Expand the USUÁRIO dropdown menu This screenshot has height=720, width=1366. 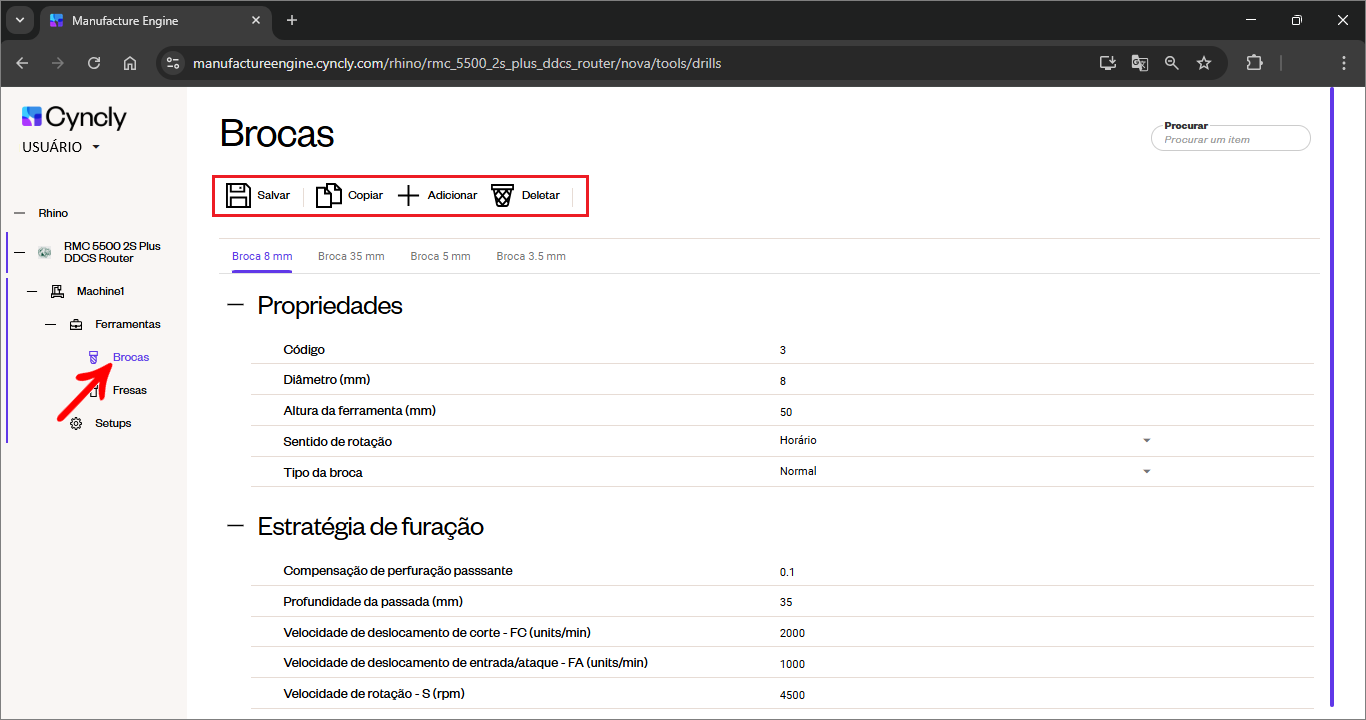click(96, 147)
